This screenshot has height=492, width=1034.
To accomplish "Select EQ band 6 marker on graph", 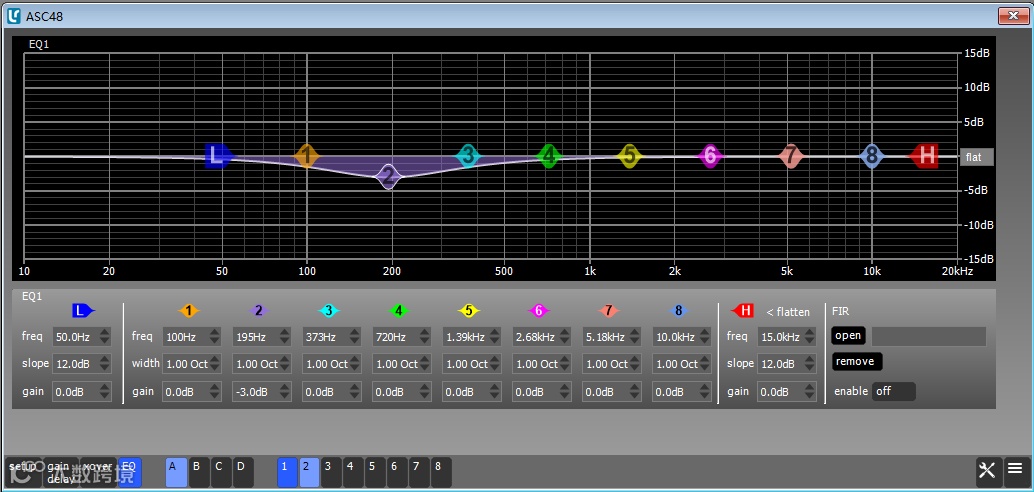I will [710, 156].
